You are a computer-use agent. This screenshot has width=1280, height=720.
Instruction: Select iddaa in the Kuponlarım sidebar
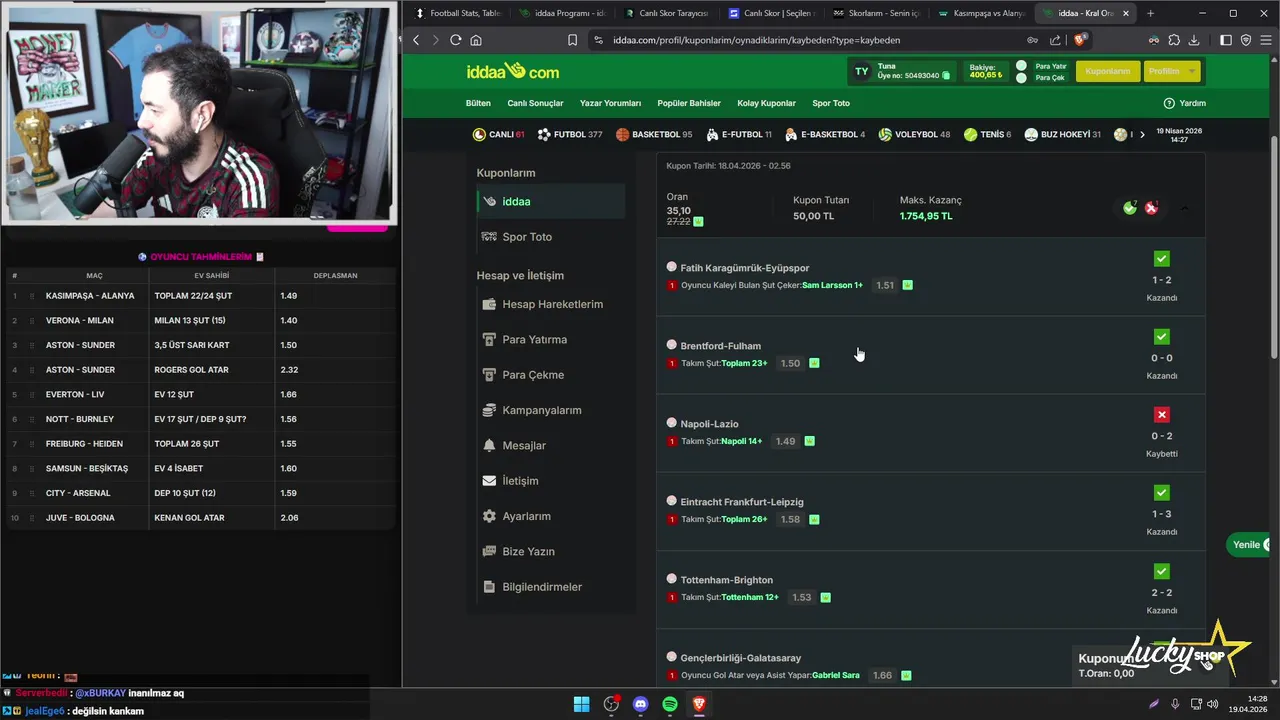coord(549,201)
